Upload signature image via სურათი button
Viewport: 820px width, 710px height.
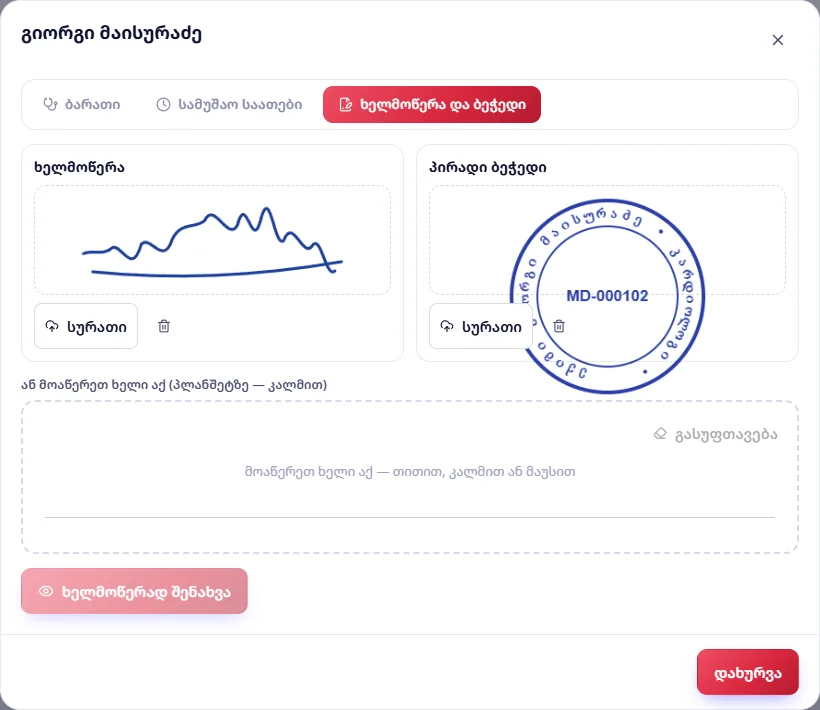tap(86, 326)
